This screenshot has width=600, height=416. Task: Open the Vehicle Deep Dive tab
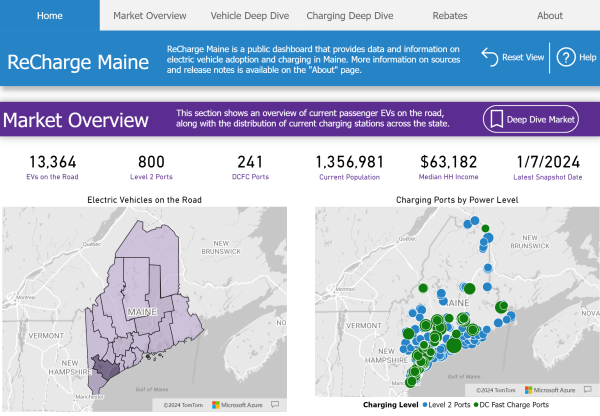coord(249,15)
